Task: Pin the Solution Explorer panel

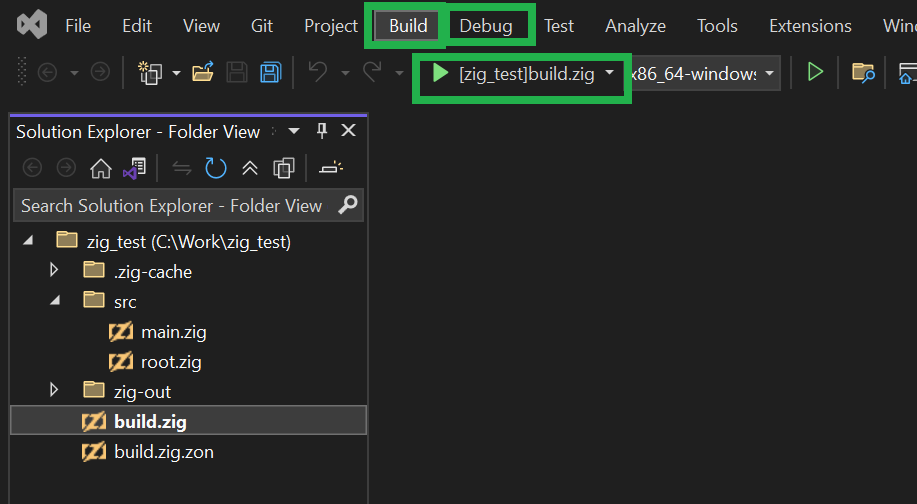Action: click(x=322, y=131)
